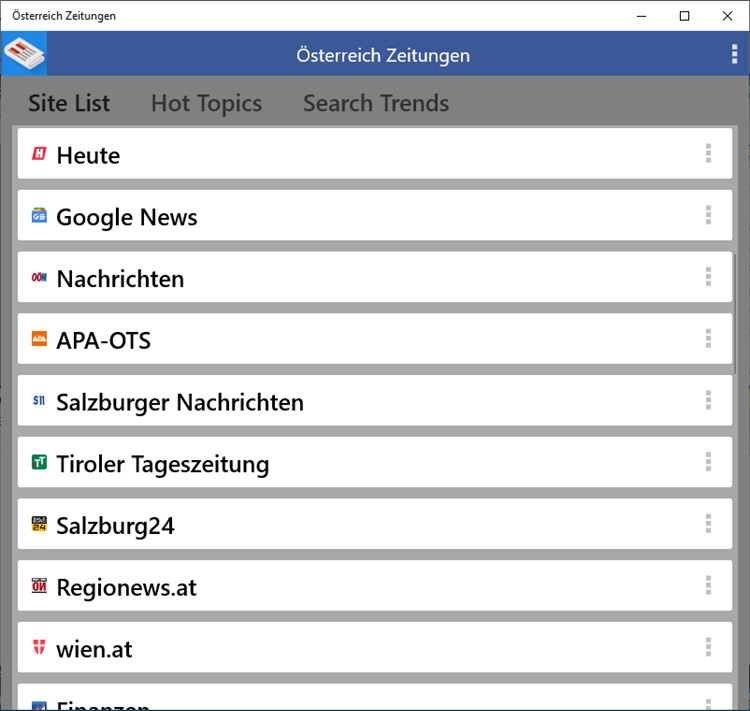
Task: Open APA-OTS site entry
Action: point(375,339)
